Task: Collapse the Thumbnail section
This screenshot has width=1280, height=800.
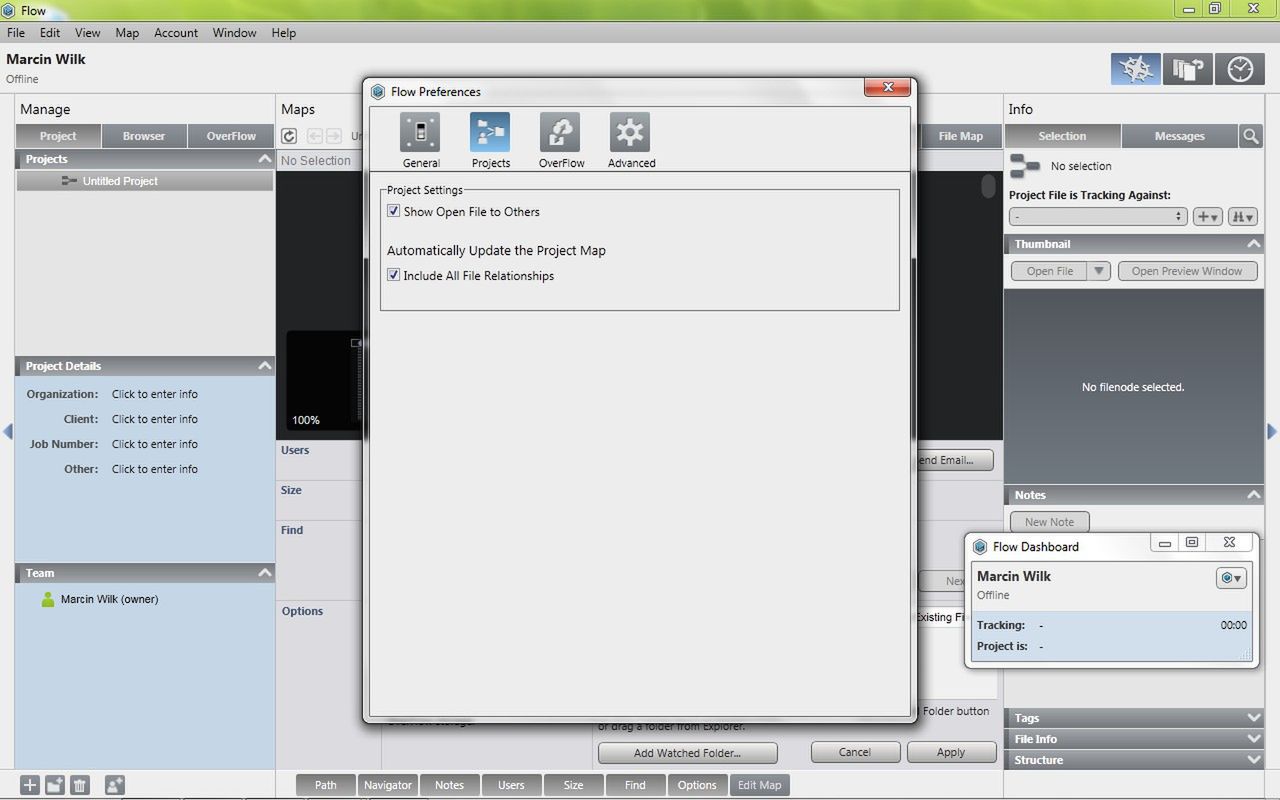Action: pyautogui.click(x=1253, y=244)
